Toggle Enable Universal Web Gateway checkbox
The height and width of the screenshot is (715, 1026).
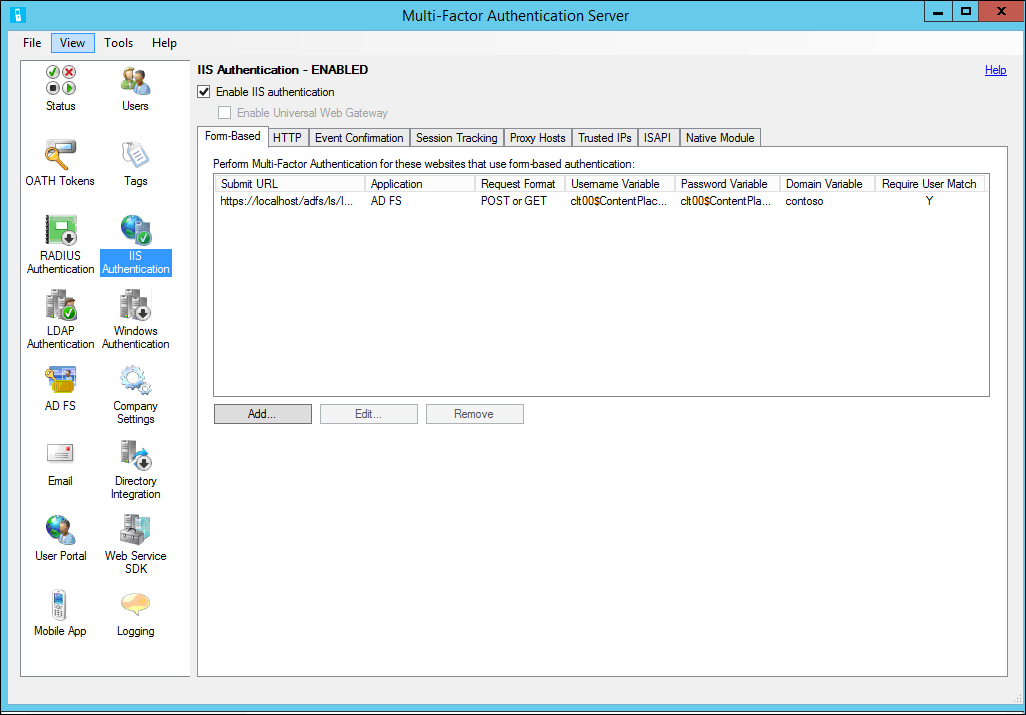[x=224, y=113]
